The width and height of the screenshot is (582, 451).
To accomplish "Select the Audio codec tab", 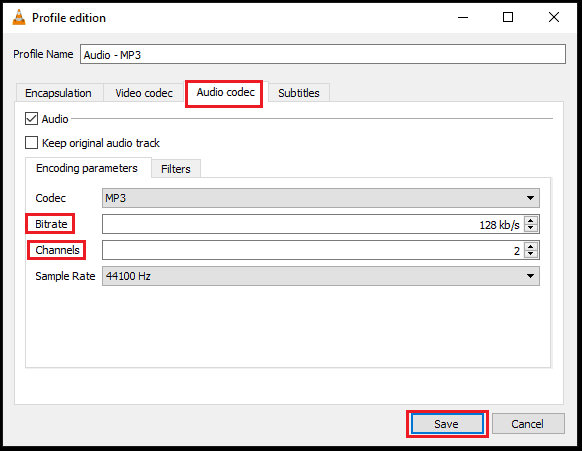I will tap(226, 92).
